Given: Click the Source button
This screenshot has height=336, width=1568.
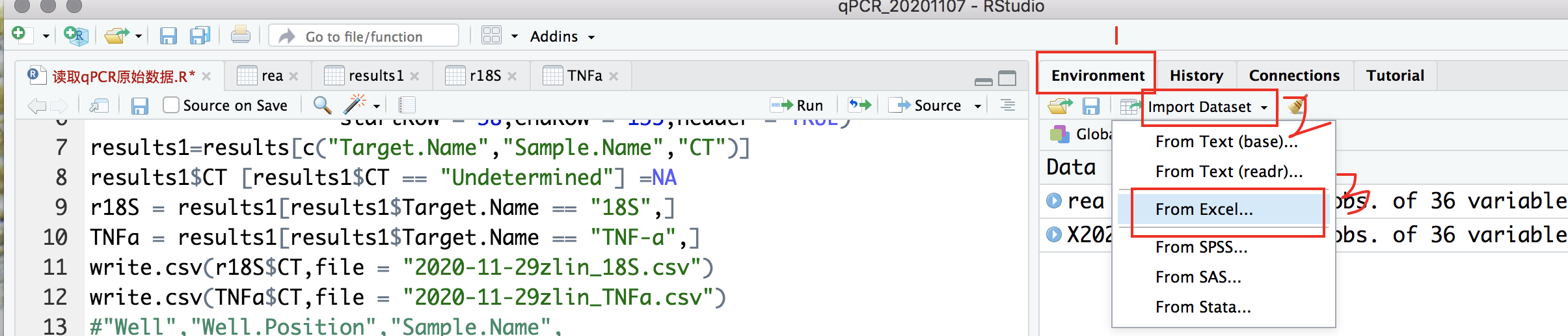Looking at the screenshot, I should (x=925, y=105).
